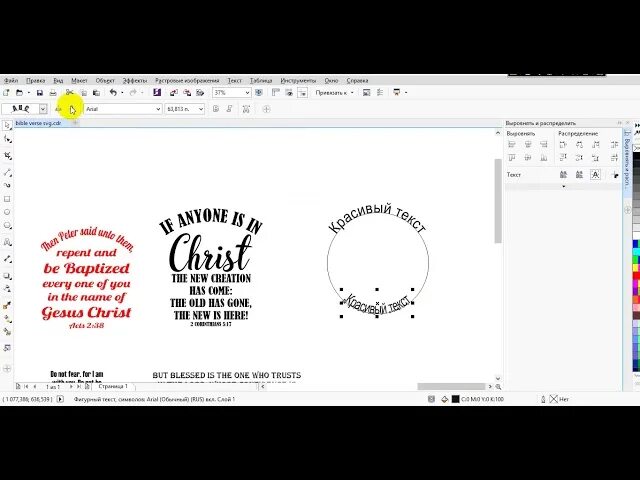
Task: Switch to the bible verse svg.cdr tab
Action: pyautogui.click(x=38, y=123)
